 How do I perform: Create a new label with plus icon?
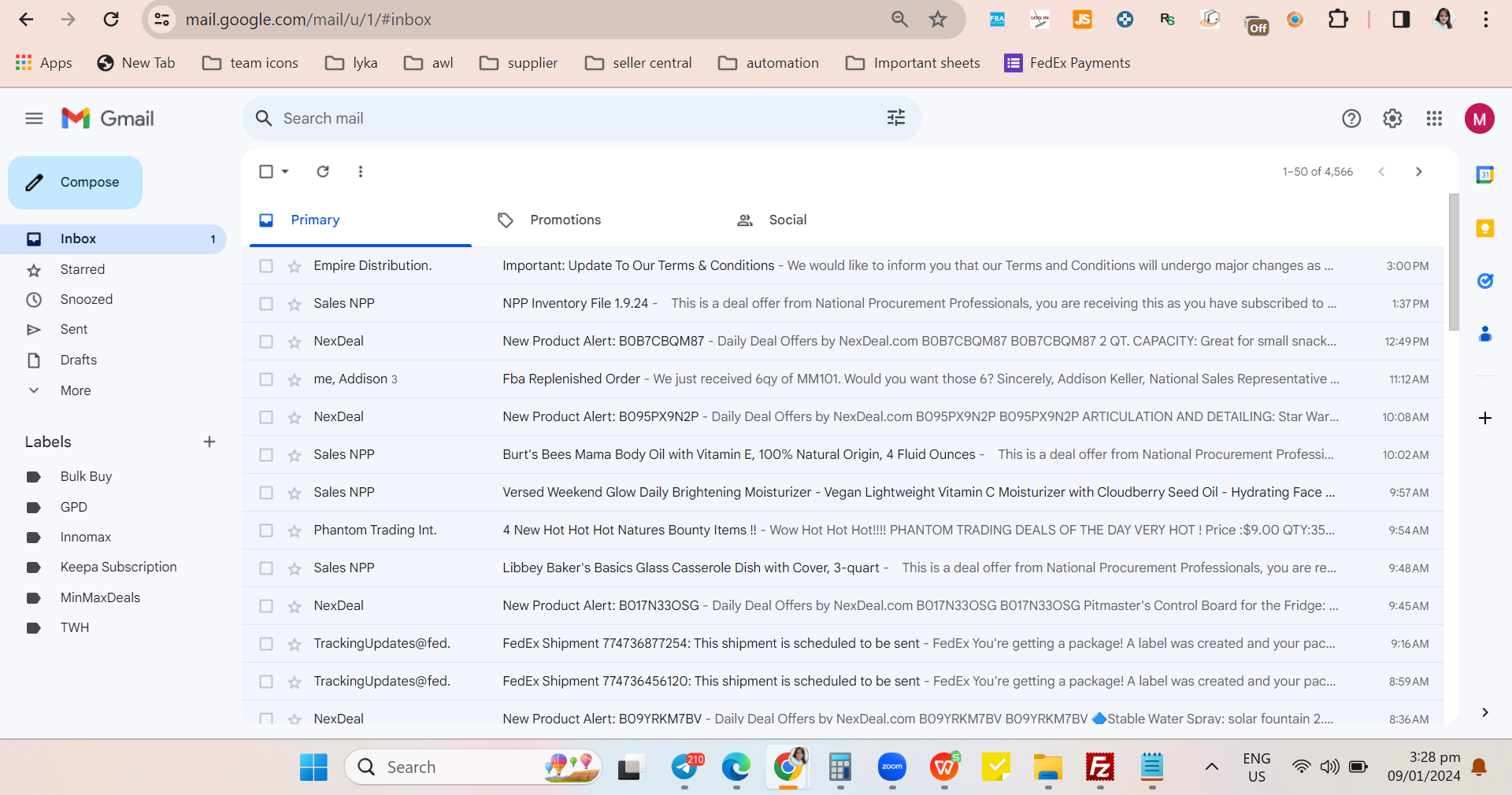[x=209, y=442]
